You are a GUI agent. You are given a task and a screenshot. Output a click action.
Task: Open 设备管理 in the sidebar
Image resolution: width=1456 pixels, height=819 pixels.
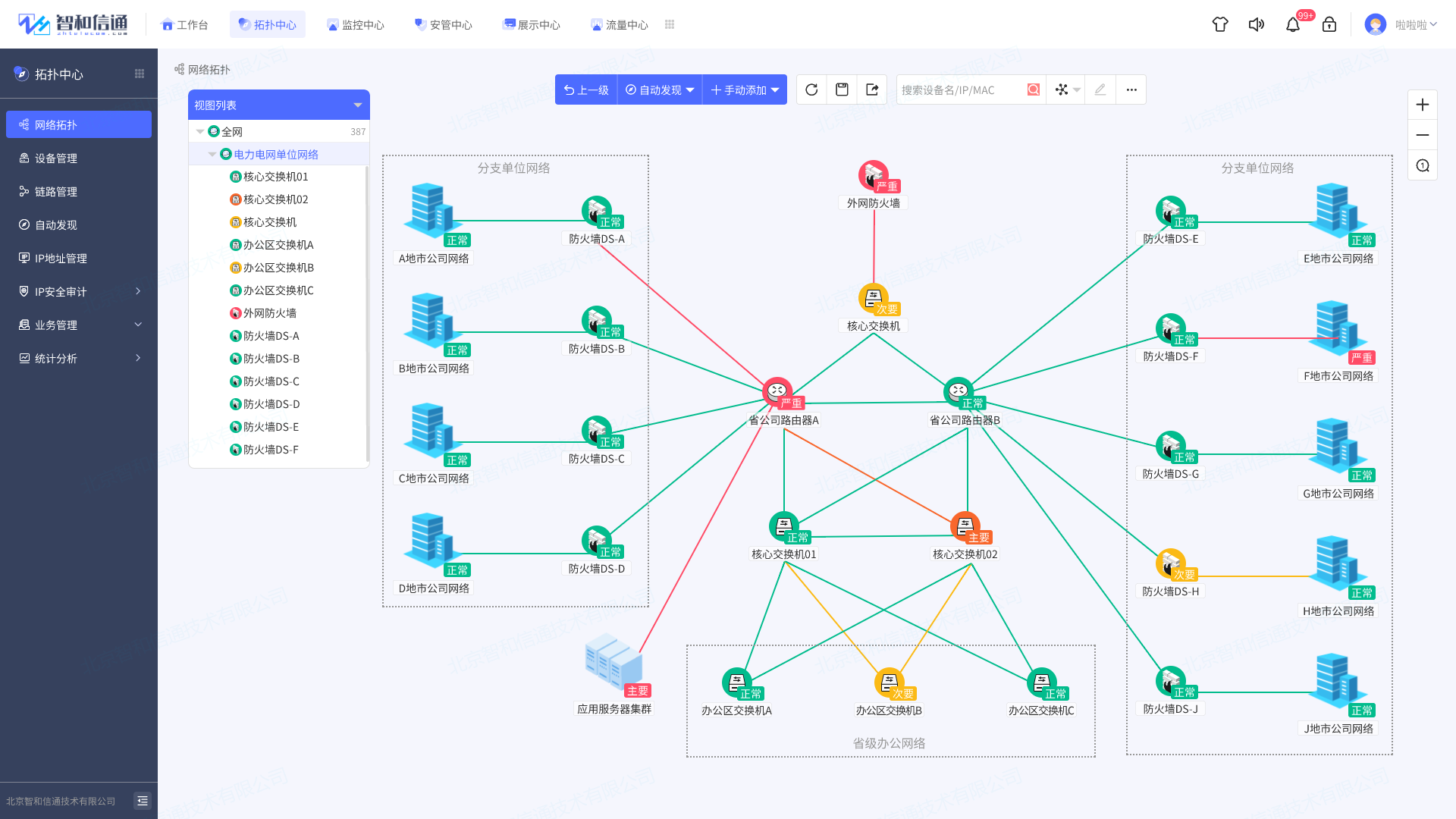point(79,158)
